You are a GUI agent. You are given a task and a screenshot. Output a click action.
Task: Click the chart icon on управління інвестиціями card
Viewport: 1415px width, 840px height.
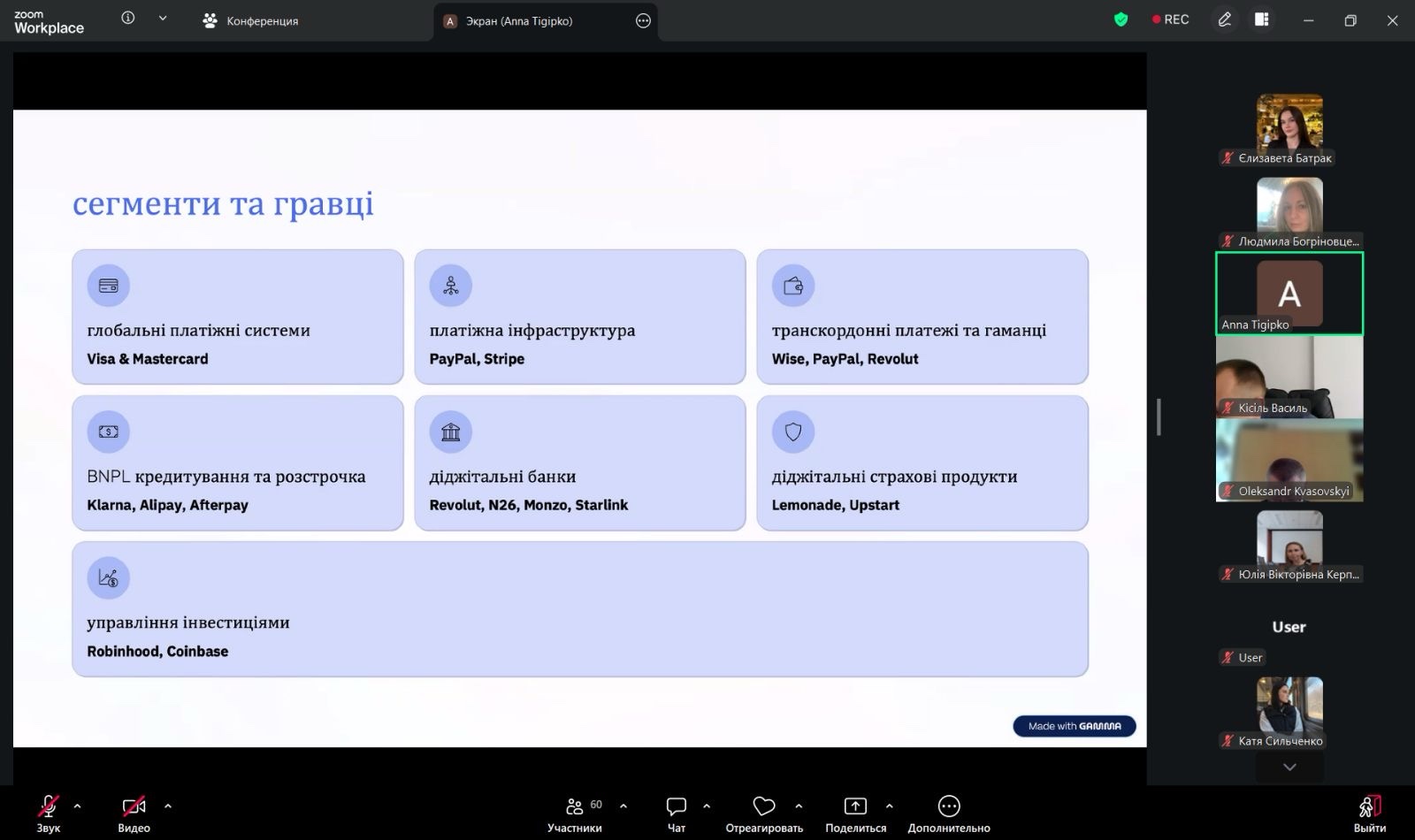(x=109, y=578)
